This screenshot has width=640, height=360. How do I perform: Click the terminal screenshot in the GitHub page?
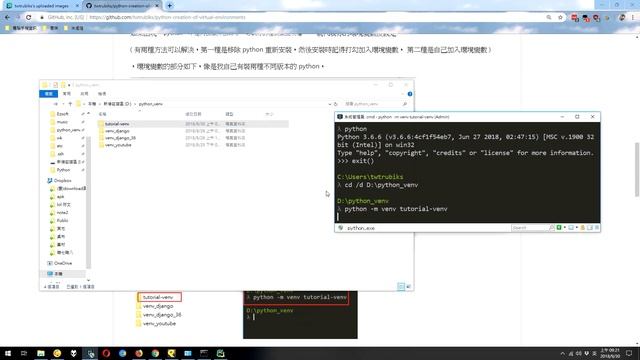pyautogui.click(x=300, y=315)
